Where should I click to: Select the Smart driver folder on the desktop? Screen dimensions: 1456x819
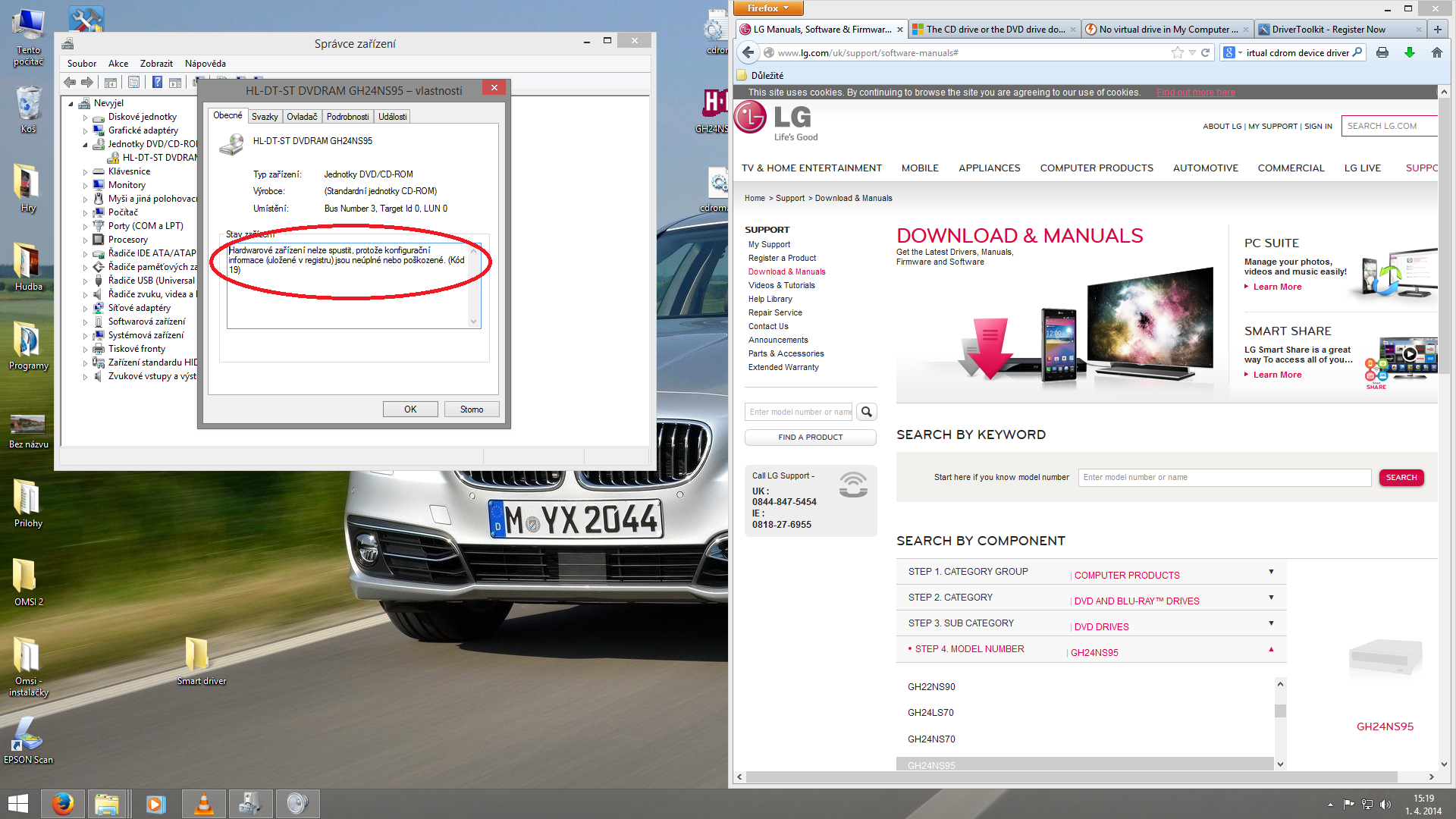point(201,661)
